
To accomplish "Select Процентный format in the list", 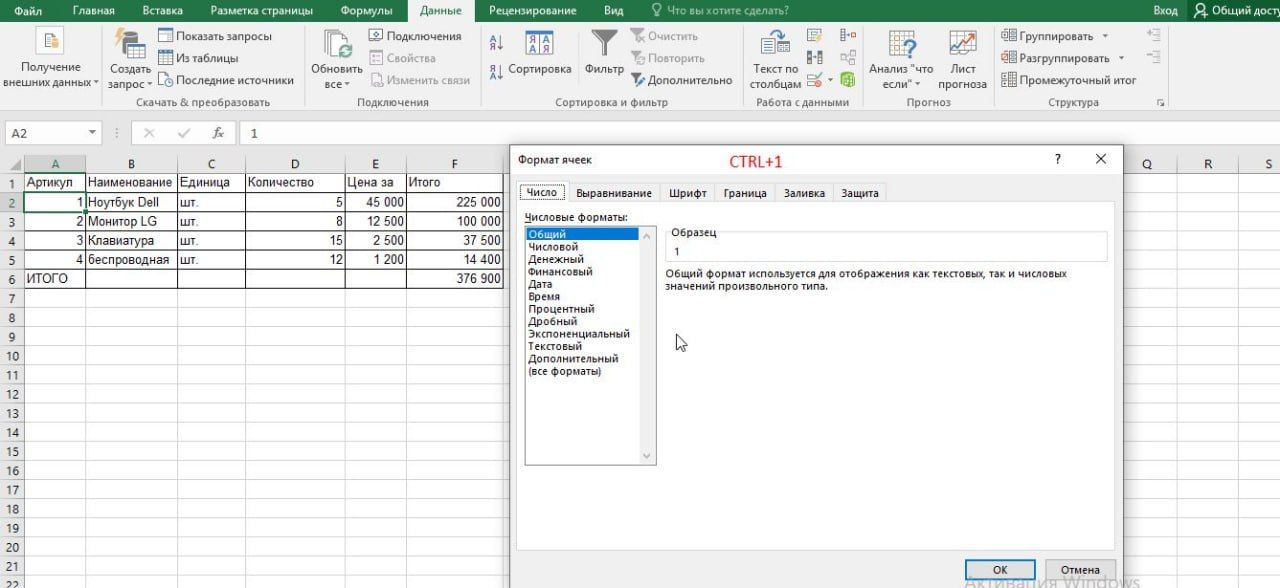I will point(561,309).
